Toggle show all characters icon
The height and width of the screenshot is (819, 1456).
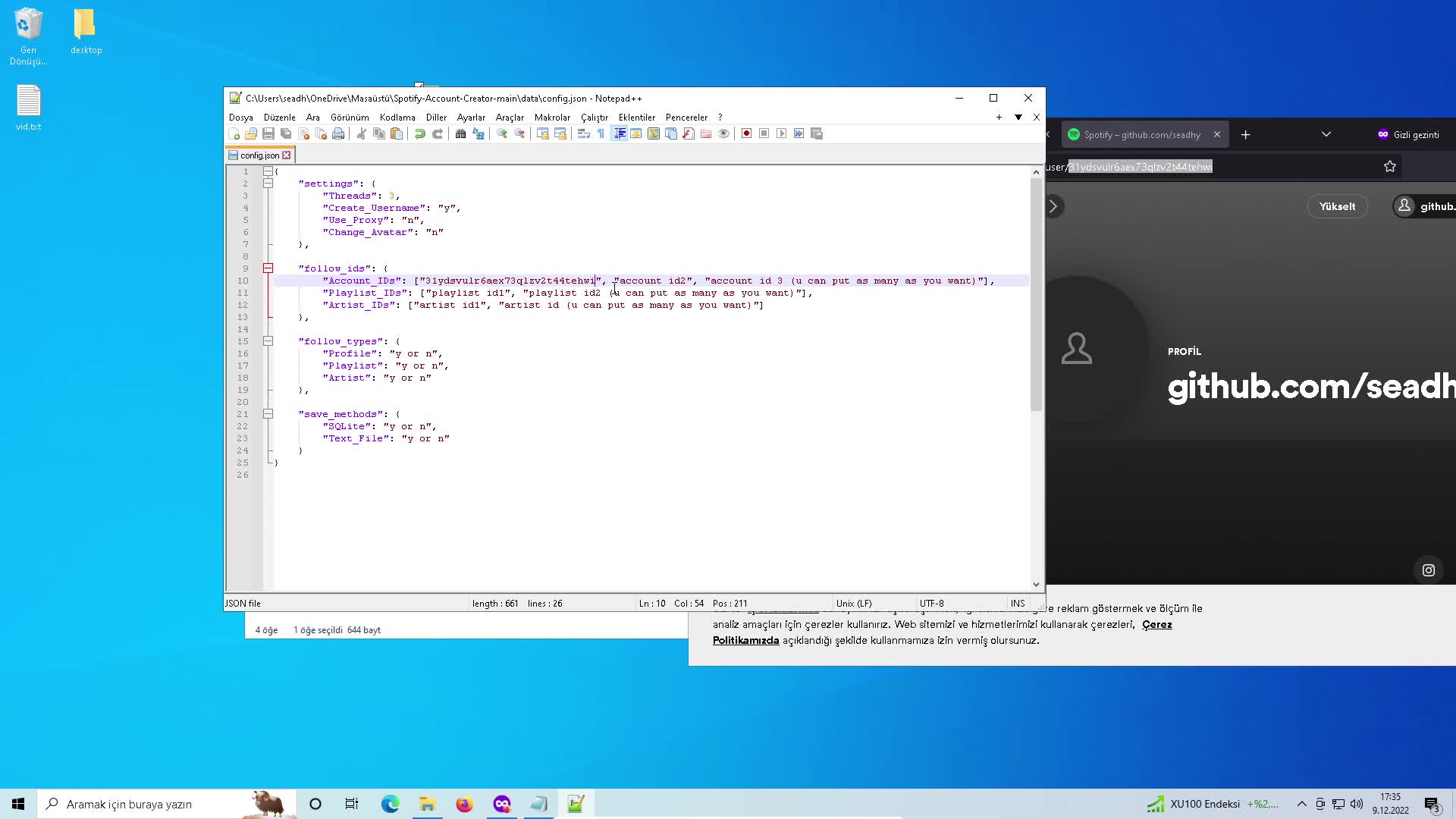pos(600,133)
